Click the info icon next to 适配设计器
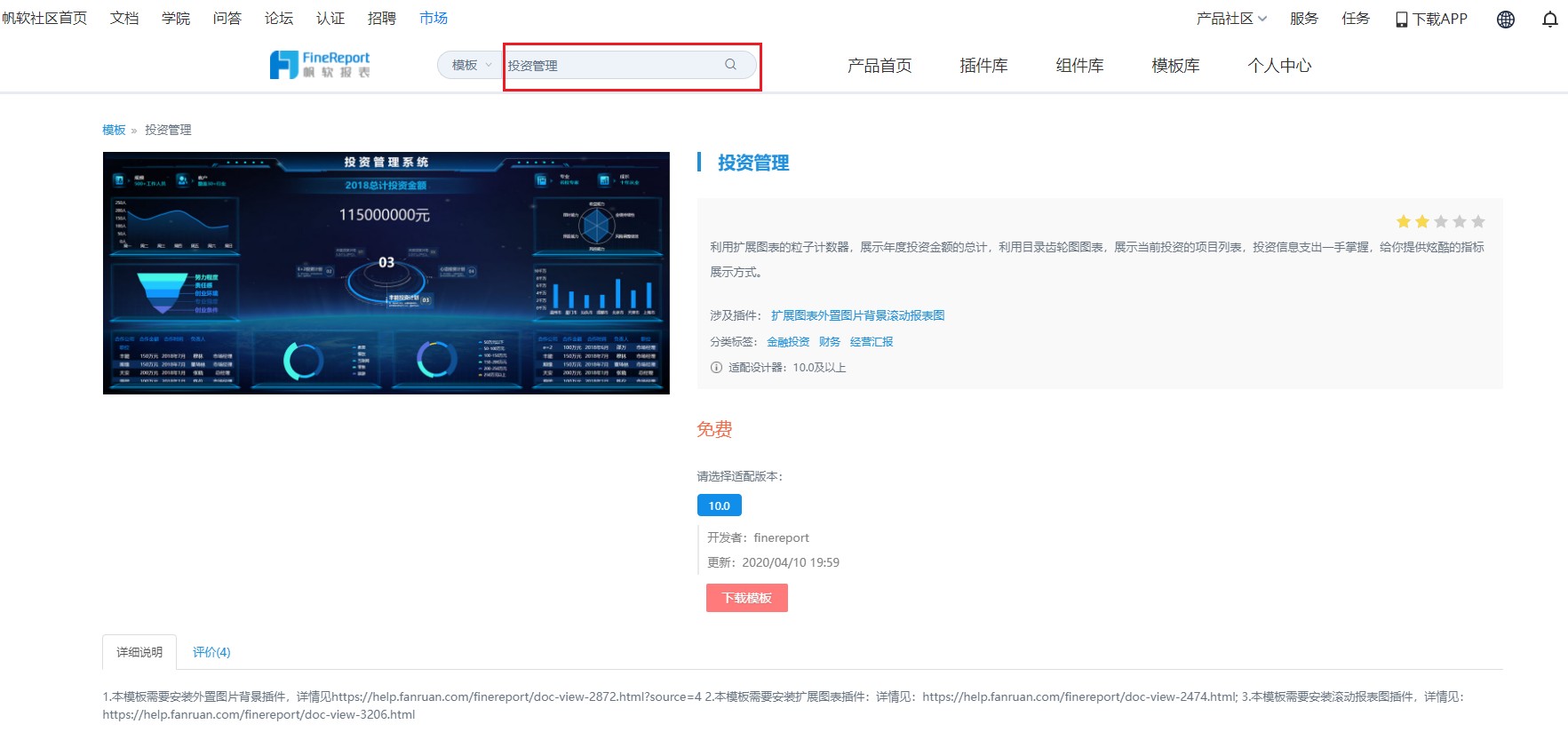This screenshot has height=748, width=1568. point(716,368)
